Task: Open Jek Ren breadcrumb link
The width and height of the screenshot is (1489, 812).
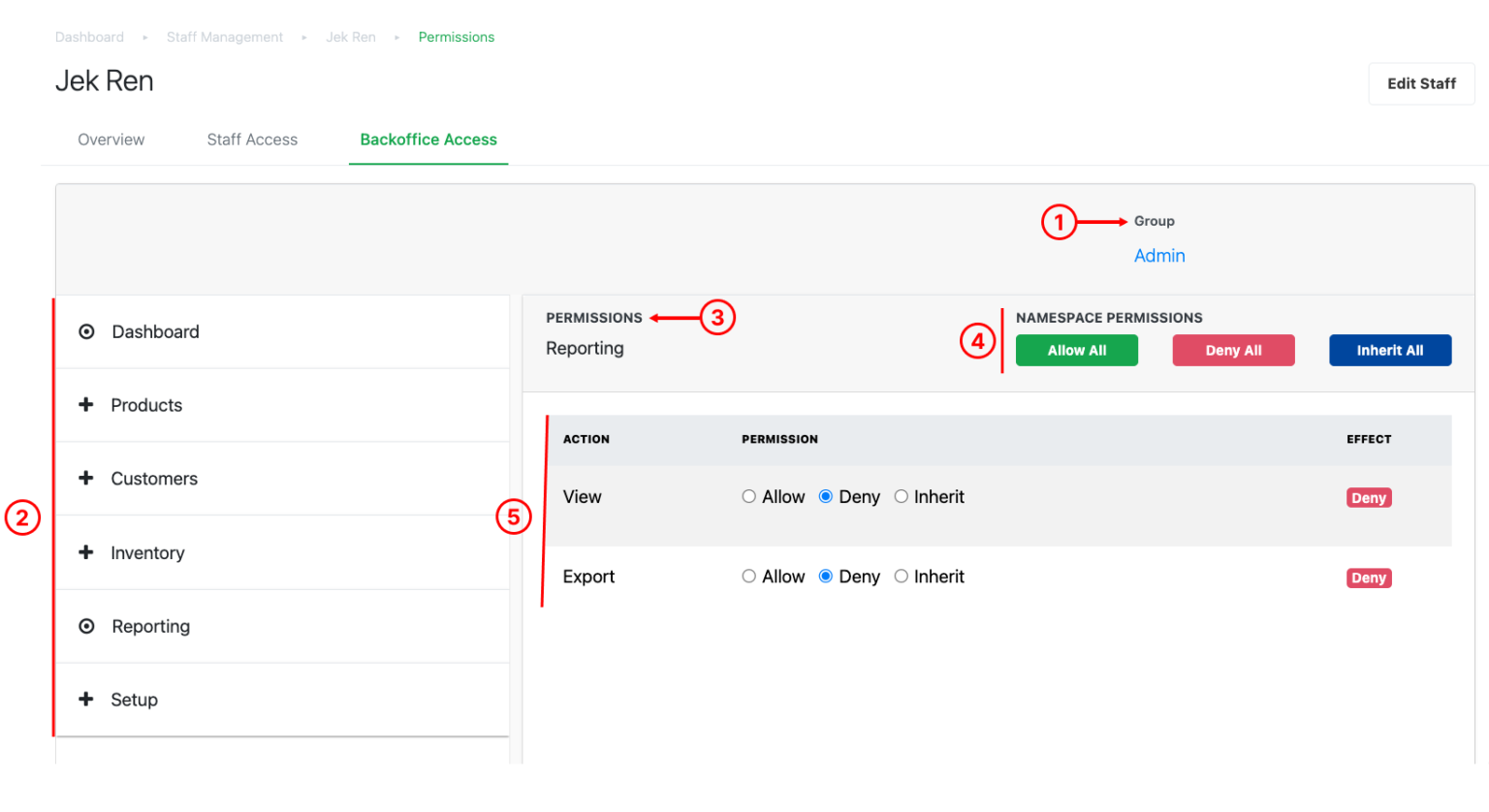Action: [351, 37]
